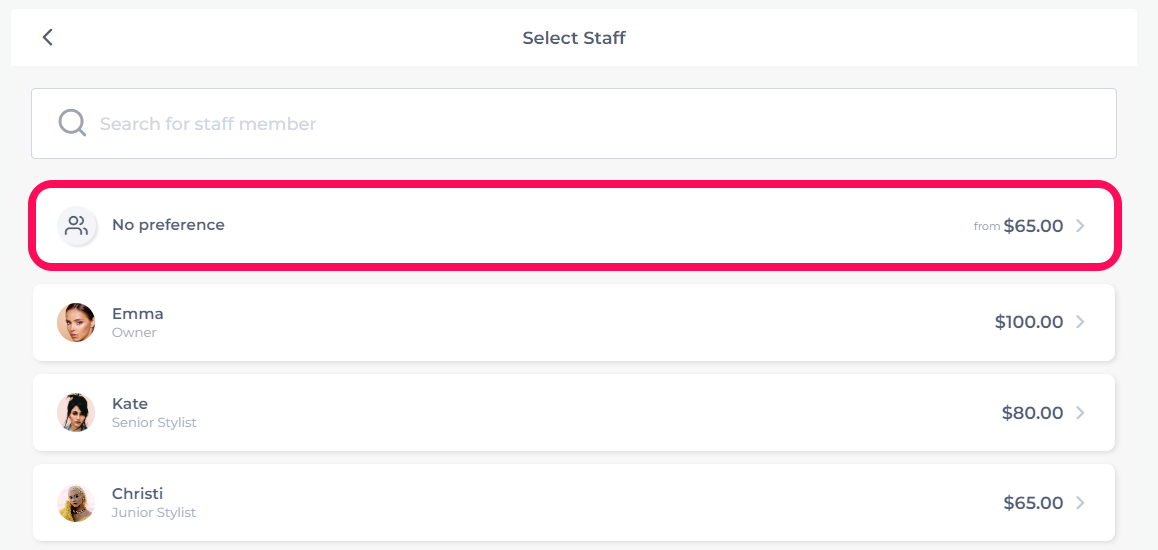Click the $80.00 price label
Viewport: 1158px width, 550px height.
(1032, 413)
